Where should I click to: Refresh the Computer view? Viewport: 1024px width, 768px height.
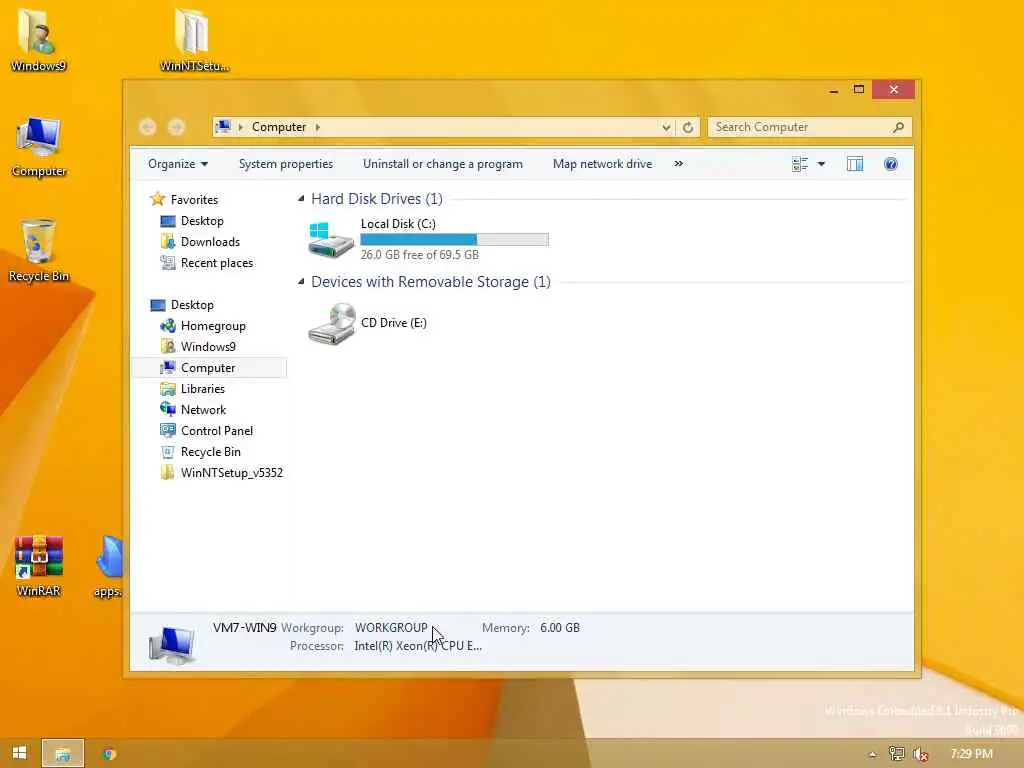pyautogui.click(x=688, y=127)
